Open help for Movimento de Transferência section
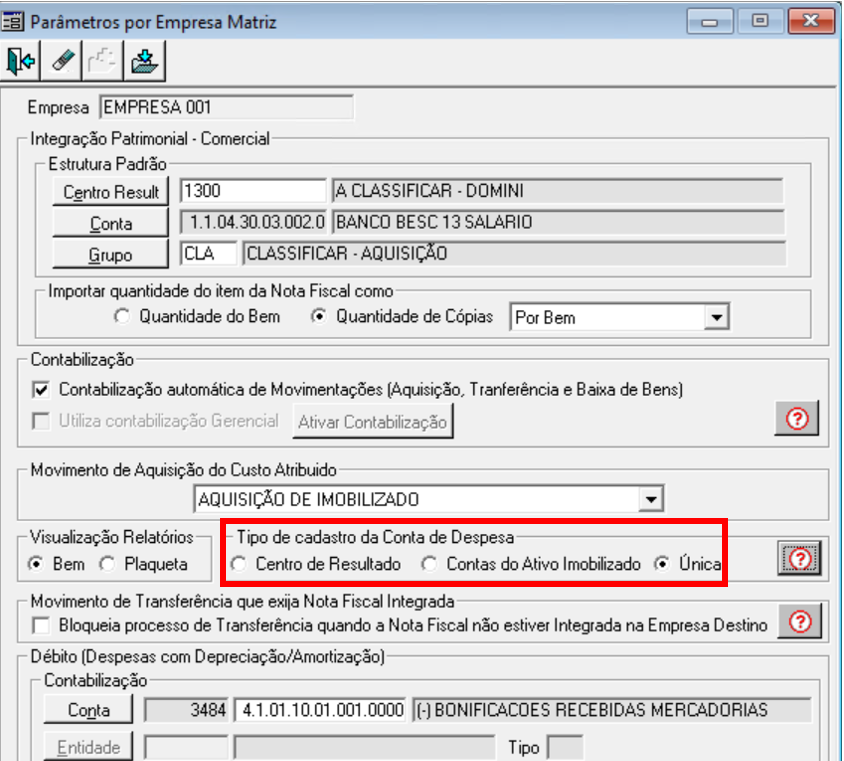This screenshot has width=844, height=761. (x=800, y=622)
